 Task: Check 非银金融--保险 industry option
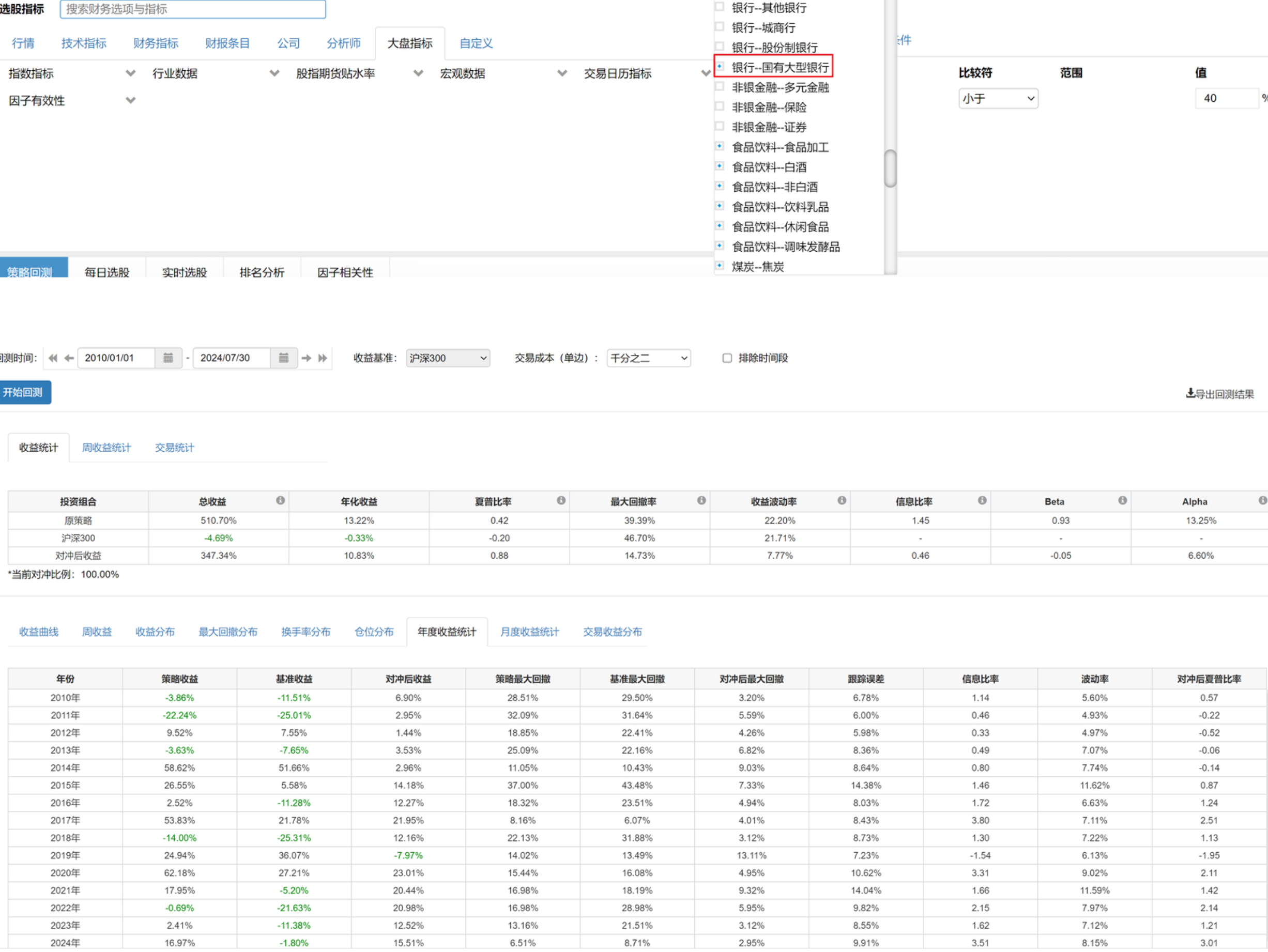click(720, 106)
